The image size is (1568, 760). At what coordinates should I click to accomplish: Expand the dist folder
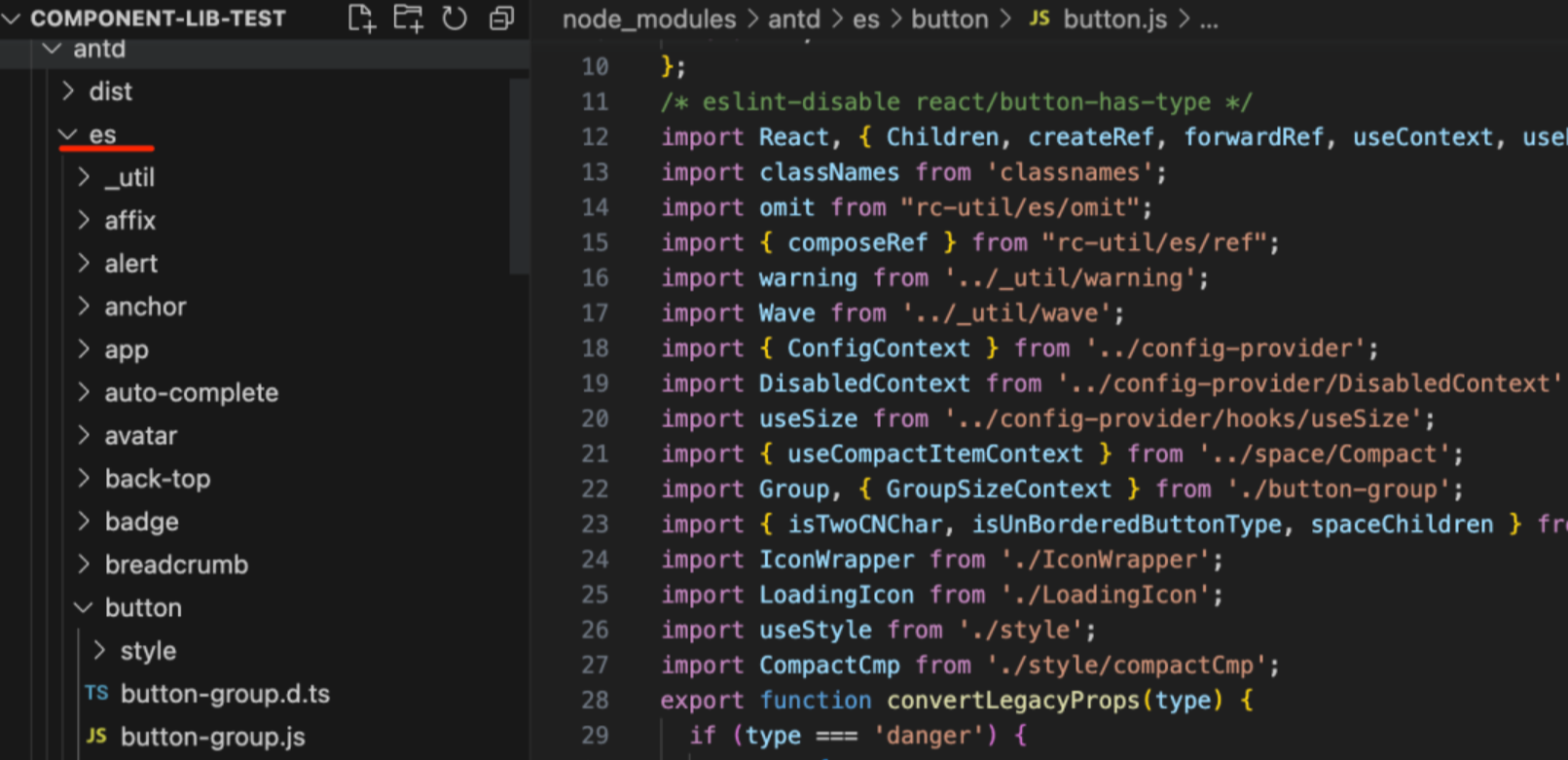click(68, 91)
